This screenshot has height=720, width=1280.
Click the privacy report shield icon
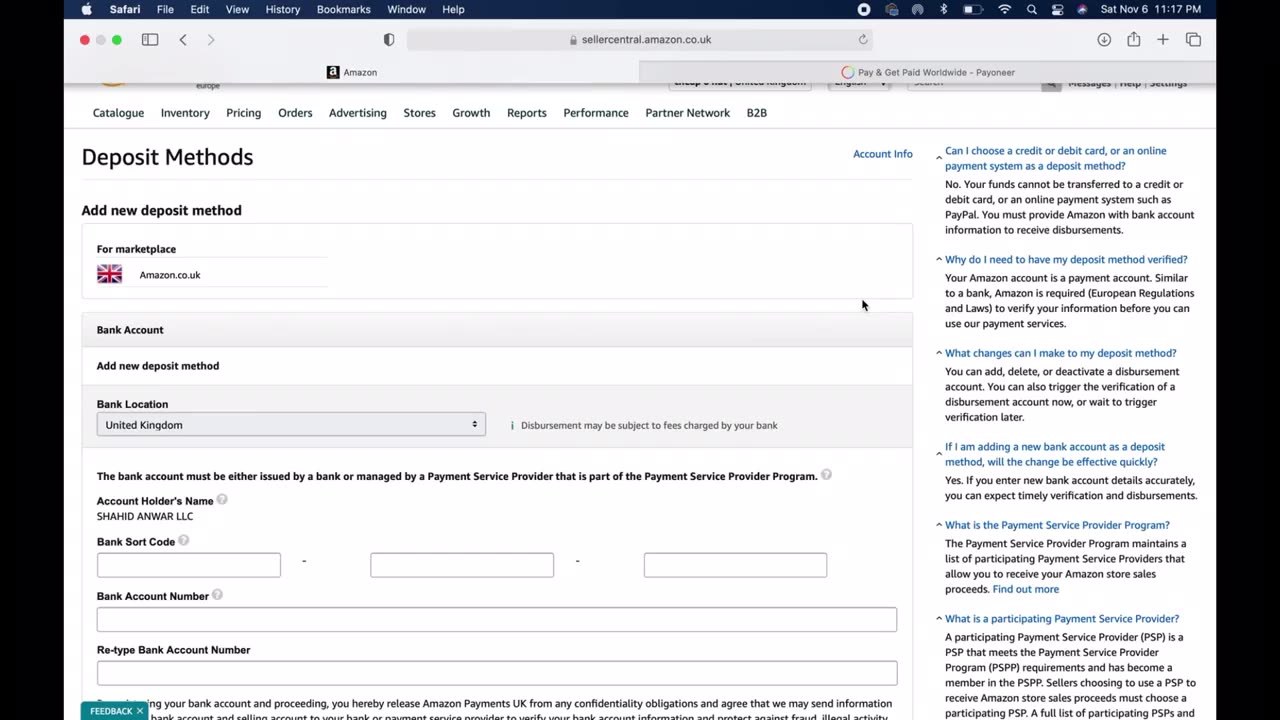[x=389, y=39]
